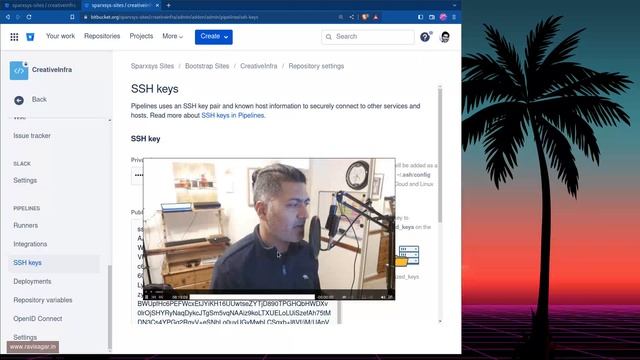The width and height of the screenshot is (640, 360).
Task: Switch to the first sparxsys-sites browser tab
Action: click(41, 5)
